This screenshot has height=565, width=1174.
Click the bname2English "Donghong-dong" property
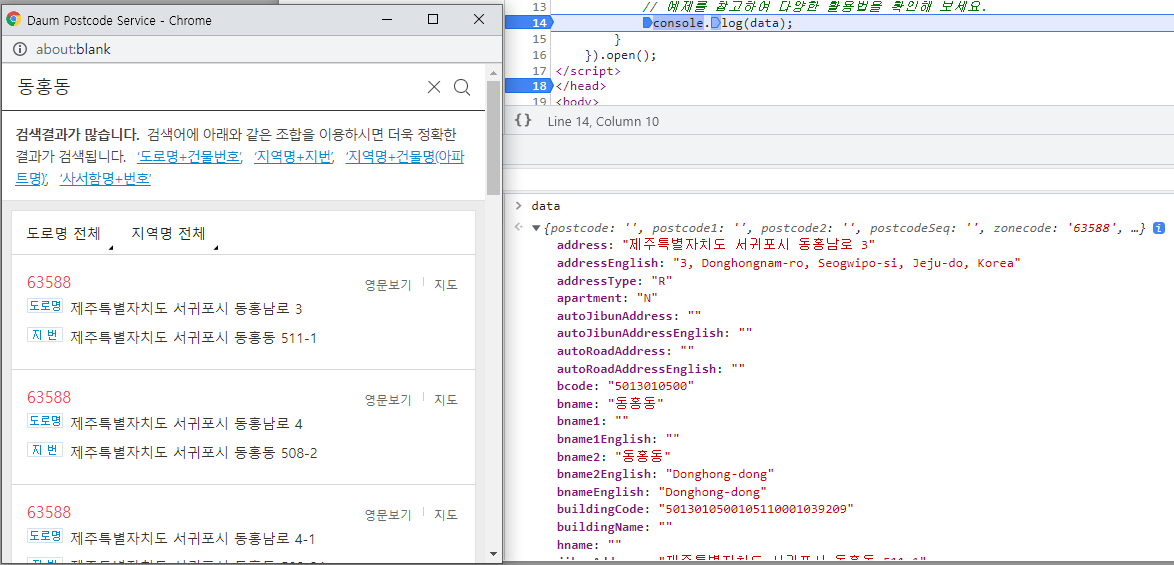point(666,474)
